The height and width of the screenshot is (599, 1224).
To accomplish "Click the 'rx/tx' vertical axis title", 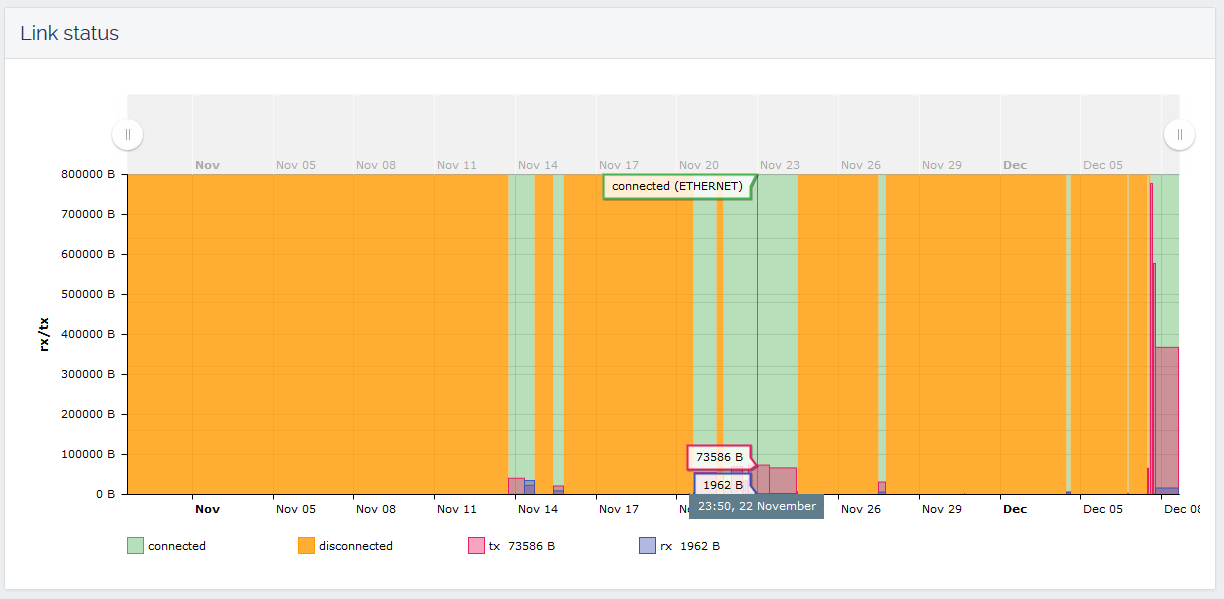I will point(44,333).
